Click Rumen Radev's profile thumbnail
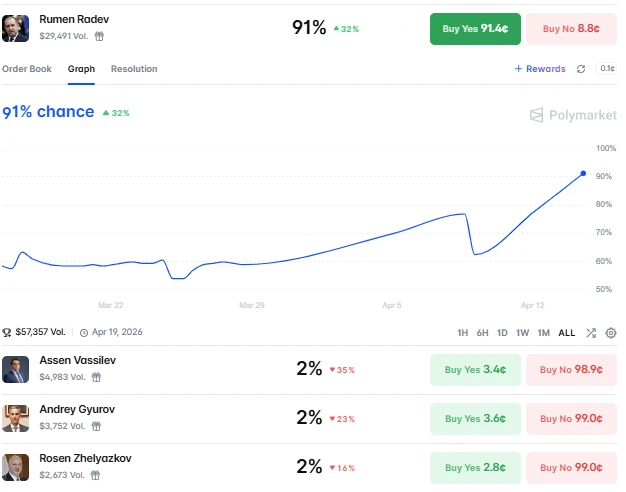 [x=16, y=28]
